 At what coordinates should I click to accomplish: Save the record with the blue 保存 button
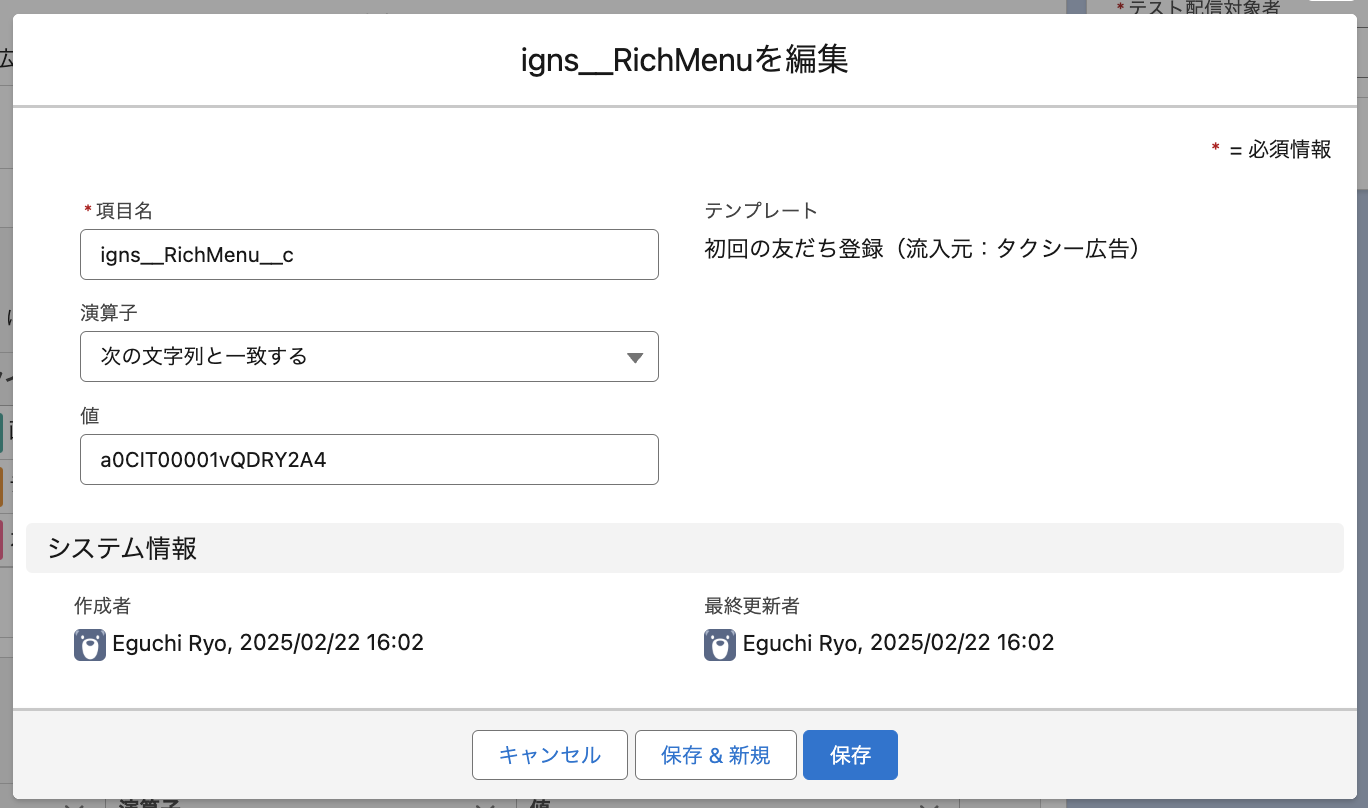point(850,755)
